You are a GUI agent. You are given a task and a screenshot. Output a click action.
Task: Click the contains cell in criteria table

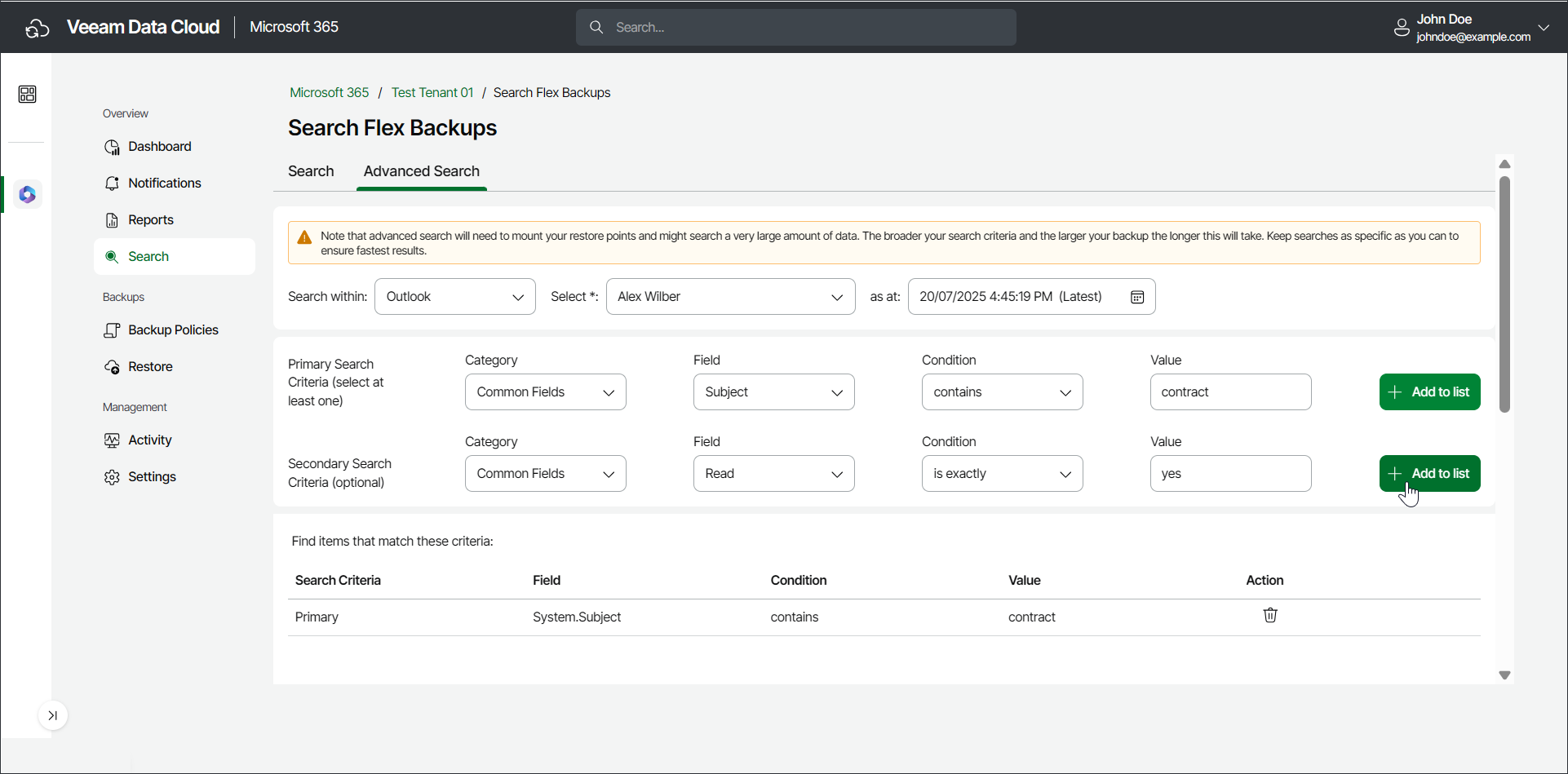(x=795, y=617)
